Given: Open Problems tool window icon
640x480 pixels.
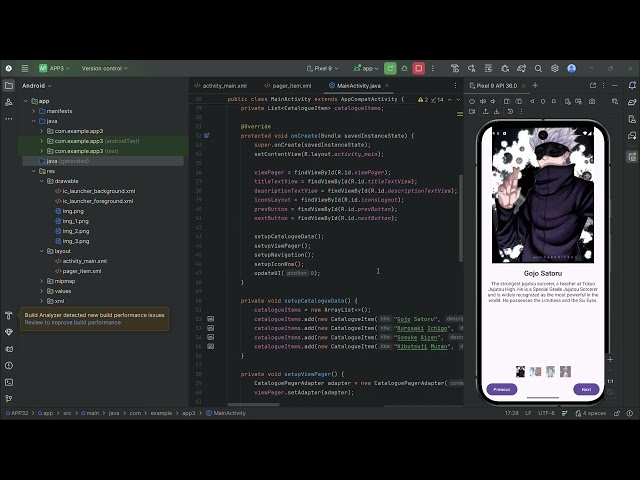Looking at the screenshot, I should 9,366.
